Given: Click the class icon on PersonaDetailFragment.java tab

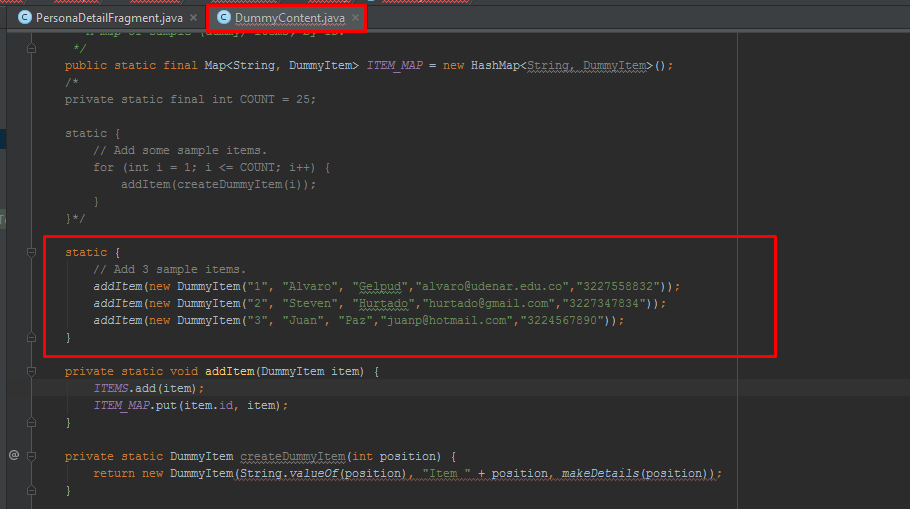Looking at the screenshot, I should pos(24,17).
